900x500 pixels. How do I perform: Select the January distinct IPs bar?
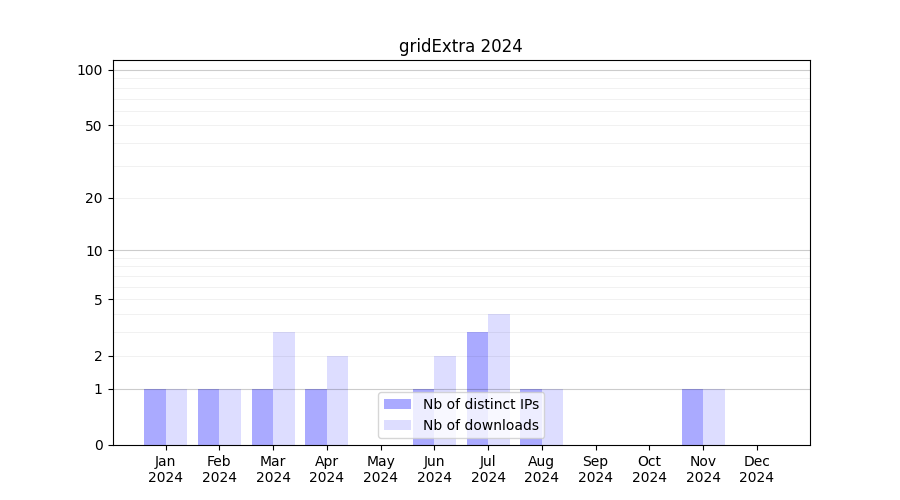[155, 417]
